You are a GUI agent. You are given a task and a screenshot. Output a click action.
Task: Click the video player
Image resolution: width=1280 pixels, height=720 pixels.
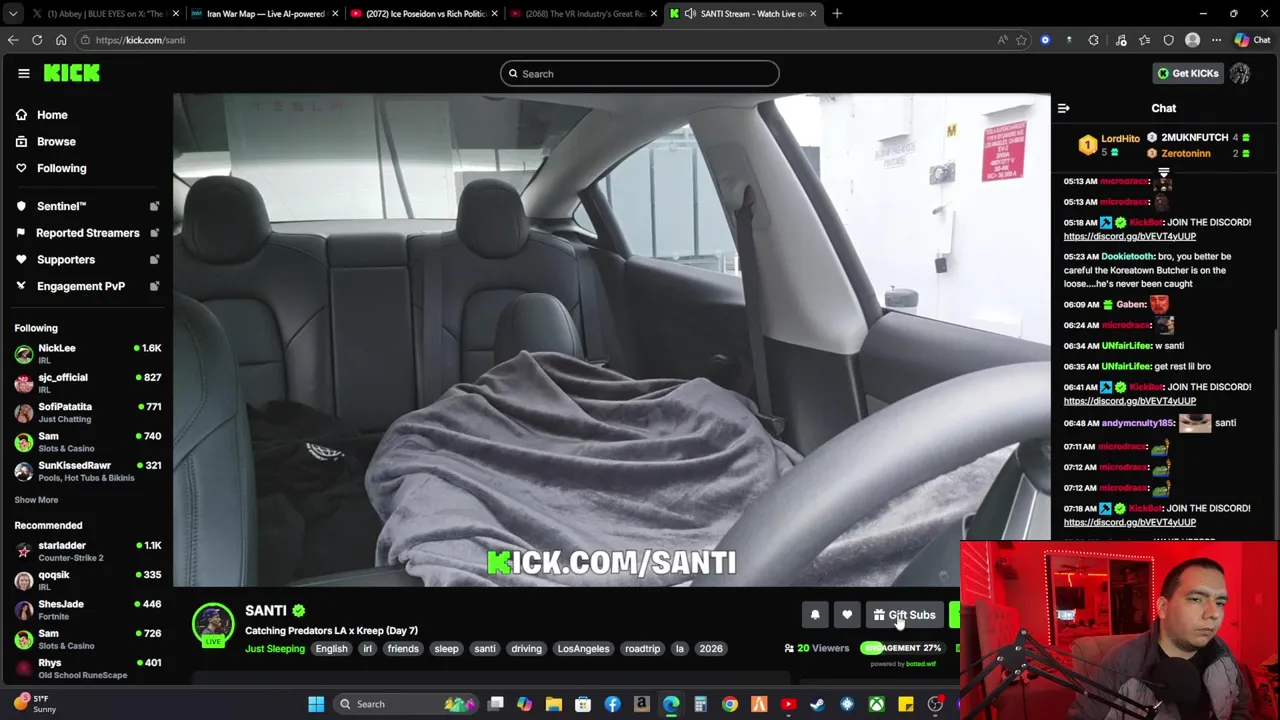[612, 340]
